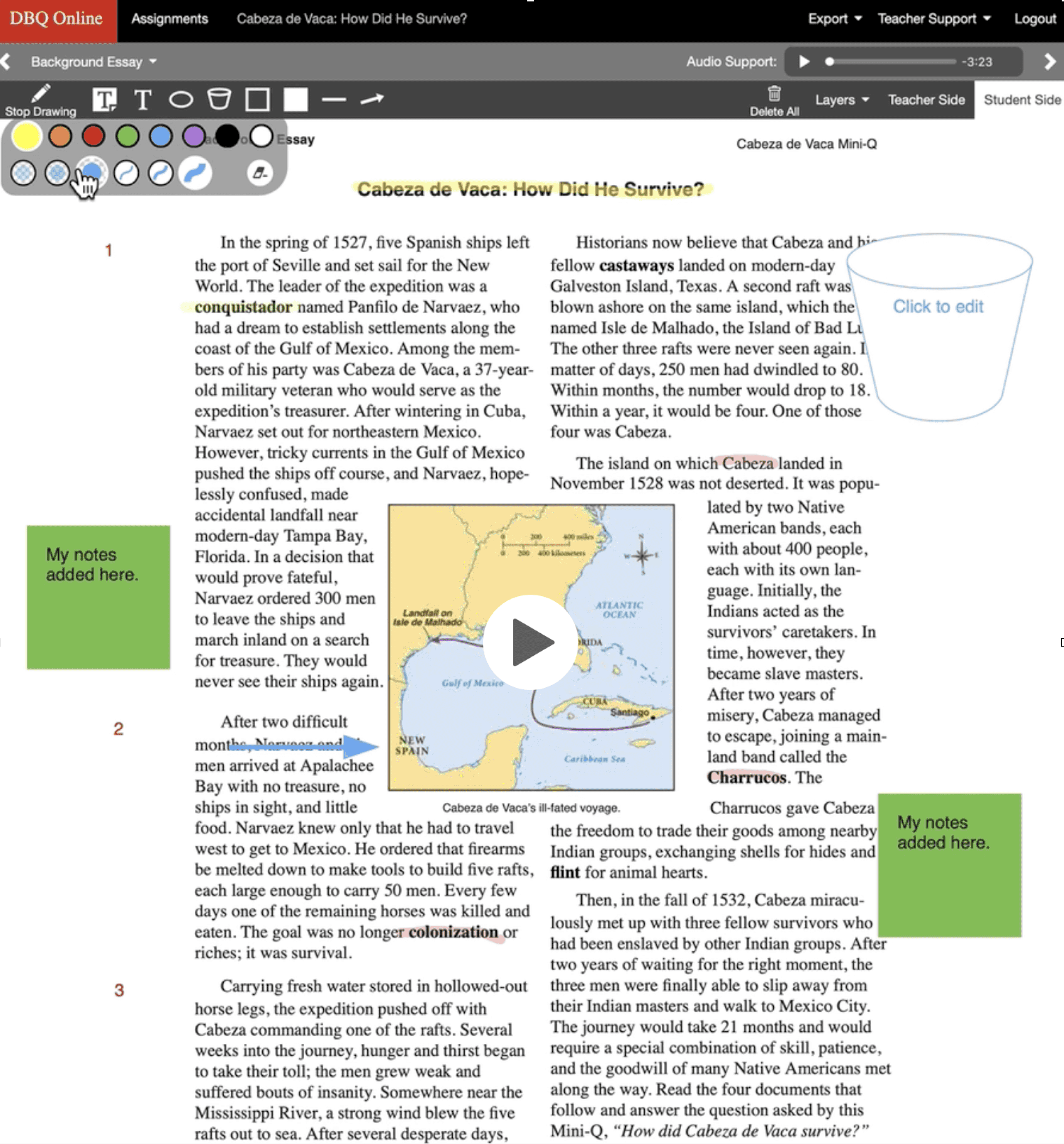This screenshot has height=1144, width=1064.
Task: Open the Export dropdown menu
Action: coord(835,19)
